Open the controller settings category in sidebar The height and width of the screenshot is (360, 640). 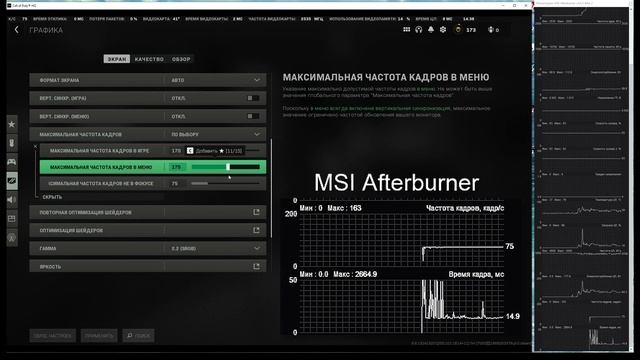click(x=12, y=162)
